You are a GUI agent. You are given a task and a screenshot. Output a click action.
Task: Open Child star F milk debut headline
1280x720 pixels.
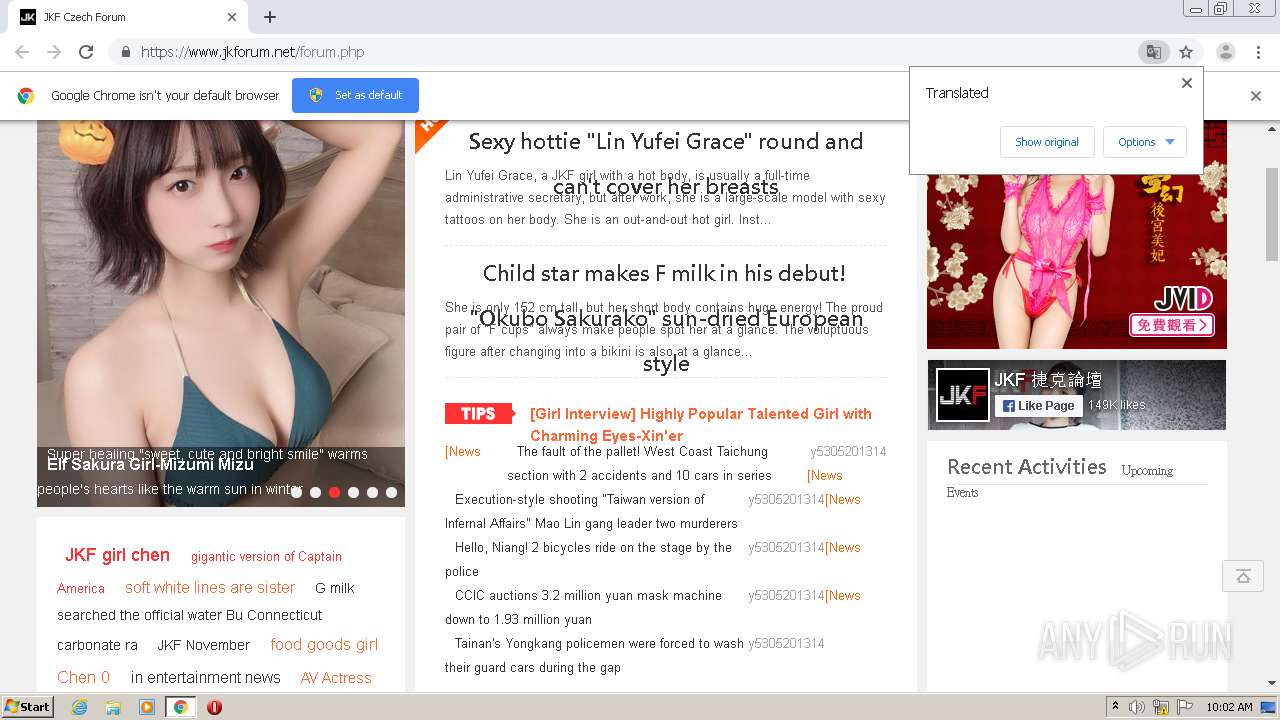(x=666, y=318)
